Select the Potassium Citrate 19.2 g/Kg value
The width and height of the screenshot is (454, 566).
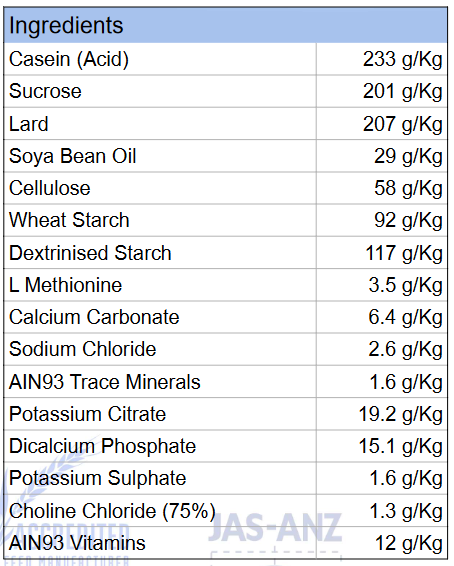point(401,414)
